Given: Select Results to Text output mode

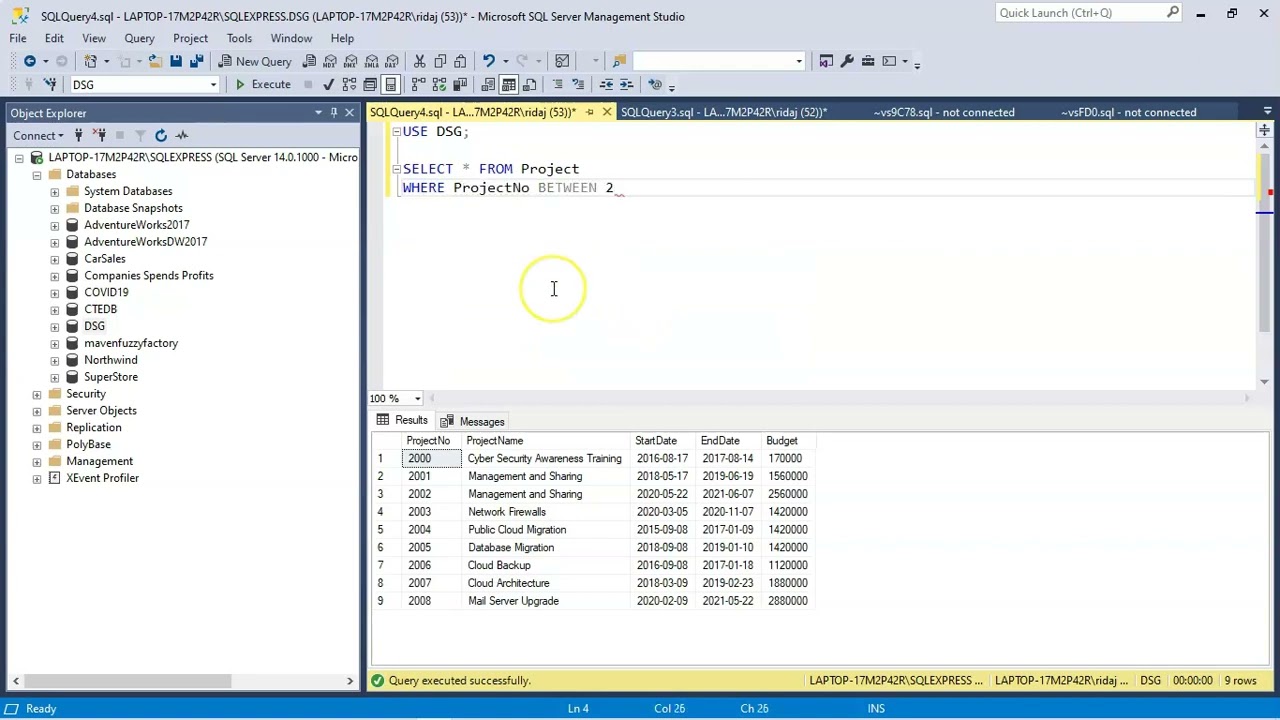Looking at the screenshot, I should 488,85.
